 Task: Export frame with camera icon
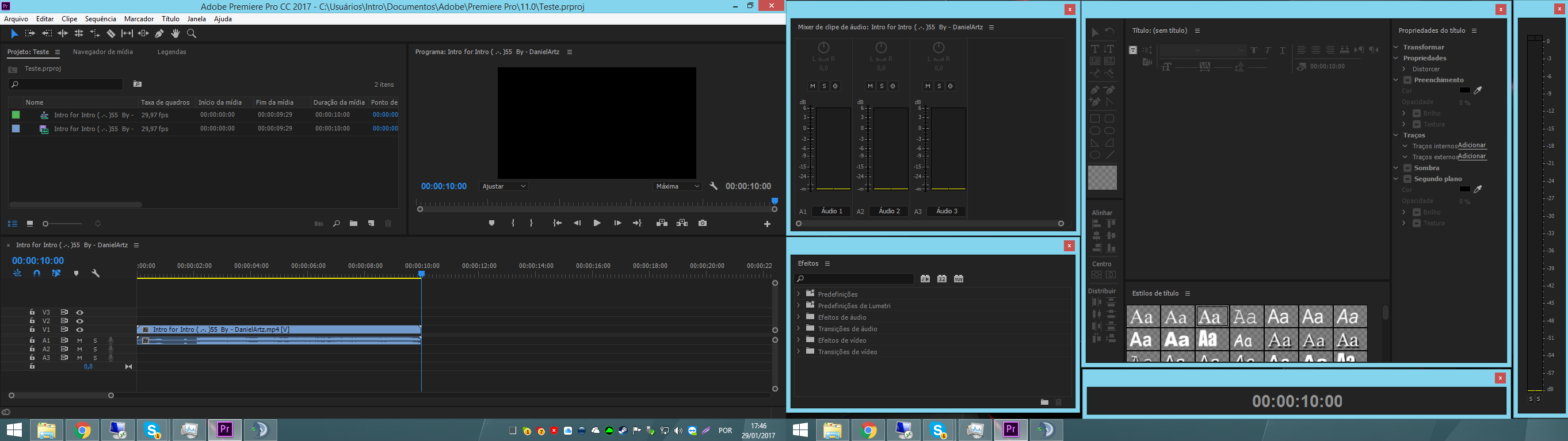click(703, 223)
